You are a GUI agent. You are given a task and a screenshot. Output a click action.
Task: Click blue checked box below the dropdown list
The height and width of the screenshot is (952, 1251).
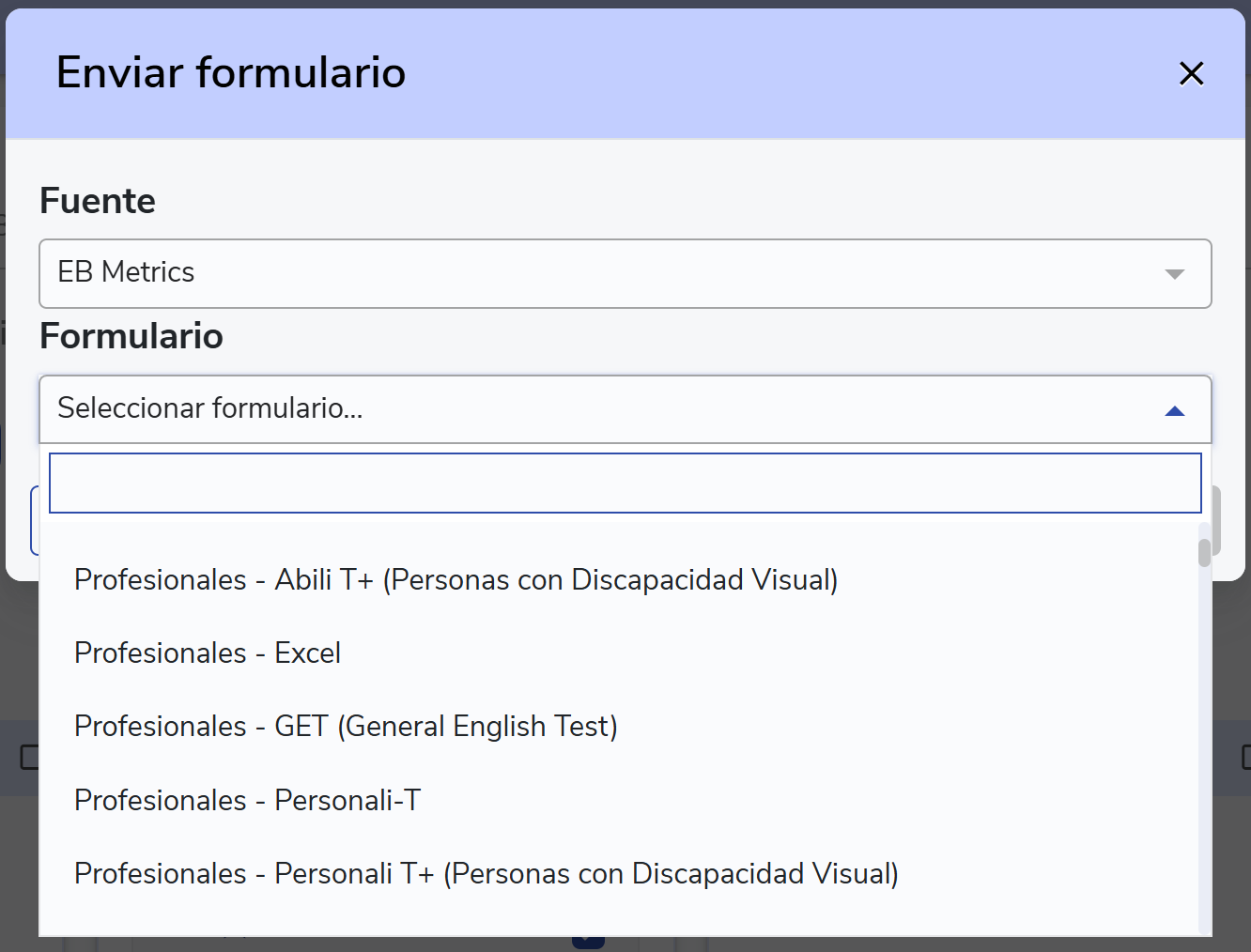588,942
